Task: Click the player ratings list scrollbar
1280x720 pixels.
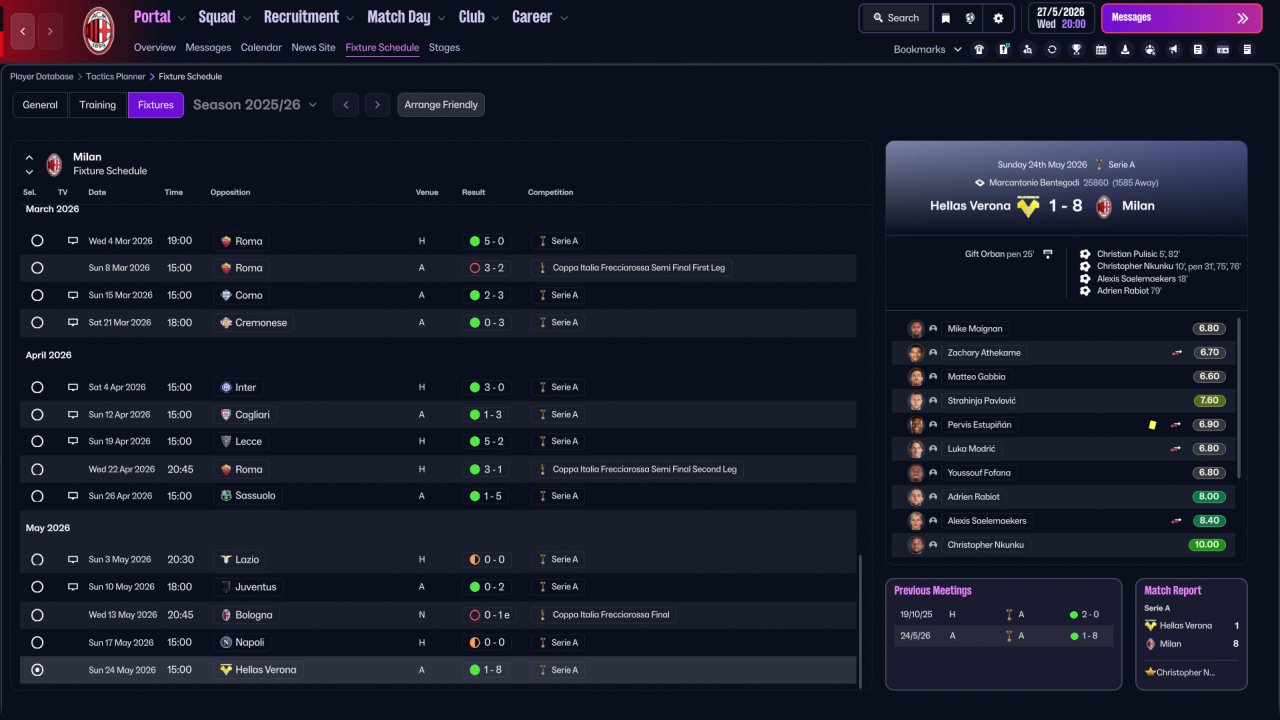Action: (x=1239, y=397)
